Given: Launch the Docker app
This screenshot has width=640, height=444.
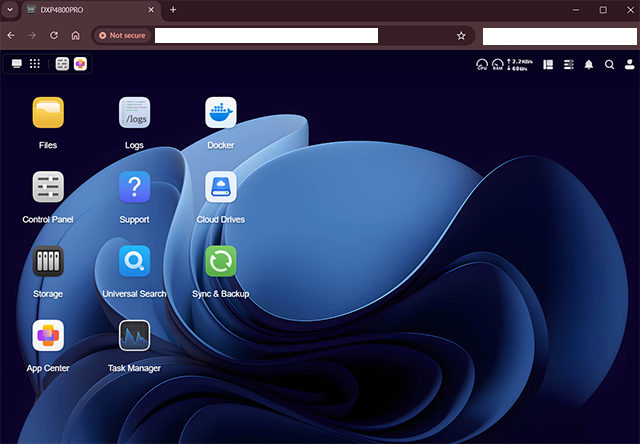Looking at the screenshot, I should coord(220,113).
